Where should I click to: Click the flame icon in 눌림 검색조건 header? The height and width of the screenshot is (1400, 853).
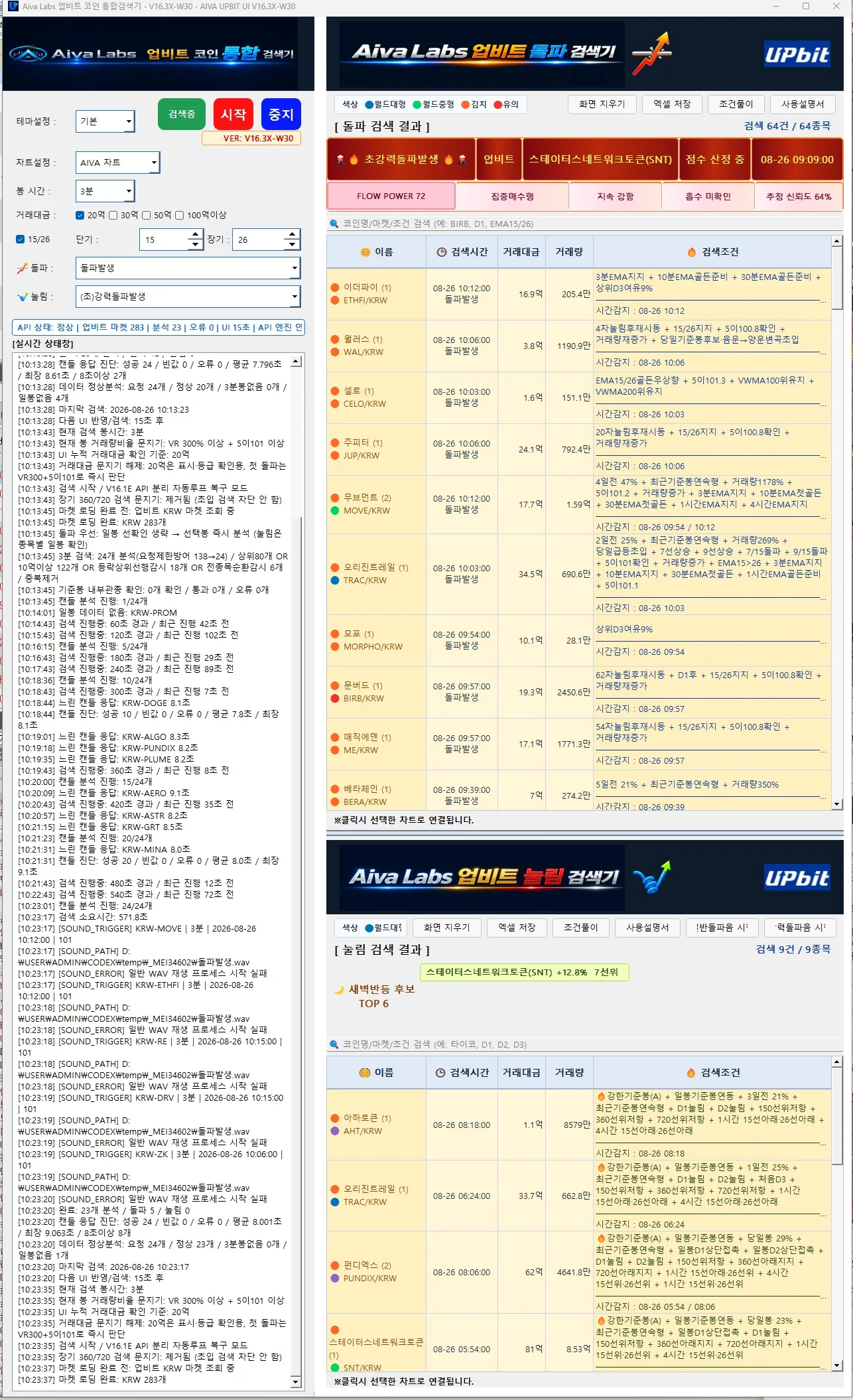(x=690, y=1073)
